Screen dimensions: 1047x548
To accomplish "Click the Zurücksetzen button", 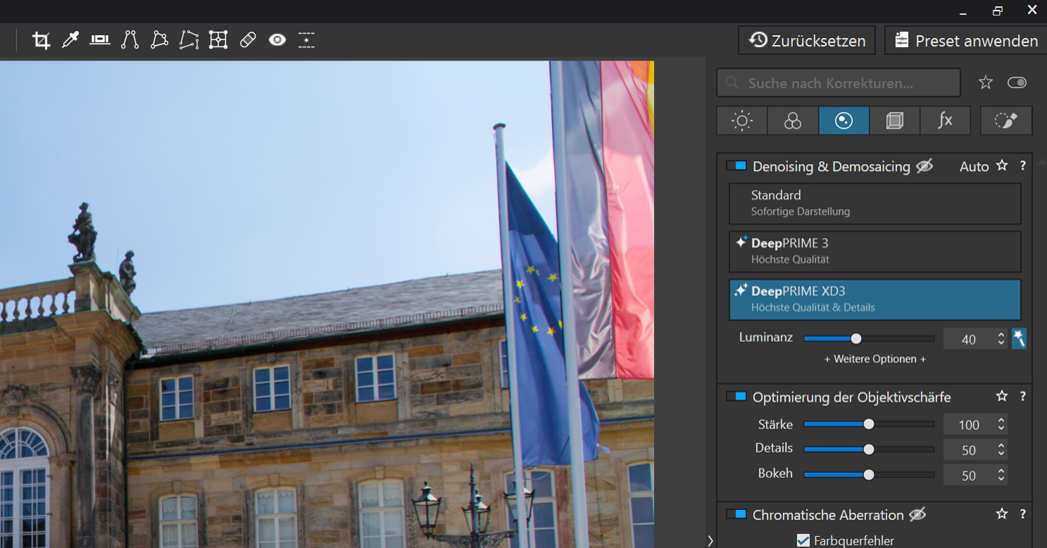I will click(x=807, y=40).
